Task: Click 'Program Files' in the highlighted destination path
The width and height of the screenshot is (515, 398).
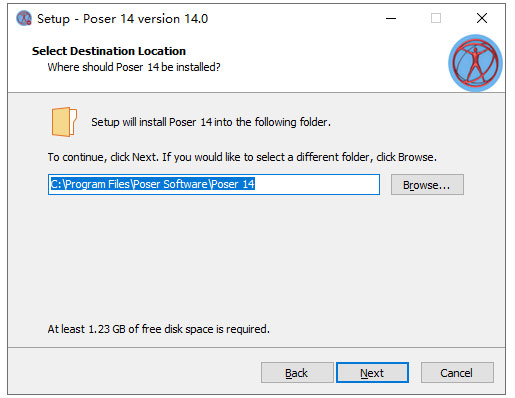Action: coord(97,184)
